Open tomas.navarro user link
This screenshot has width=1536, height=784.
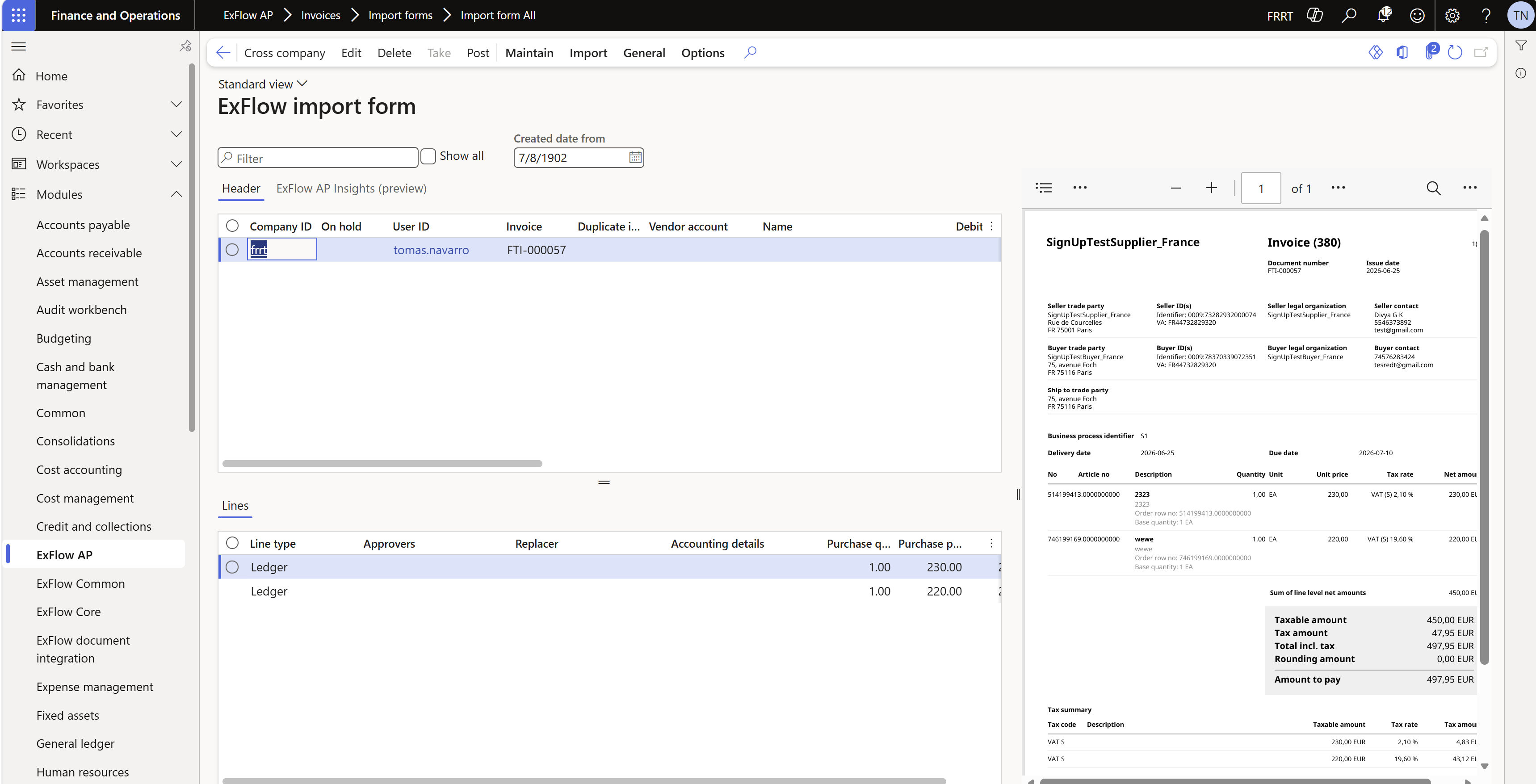431,250
